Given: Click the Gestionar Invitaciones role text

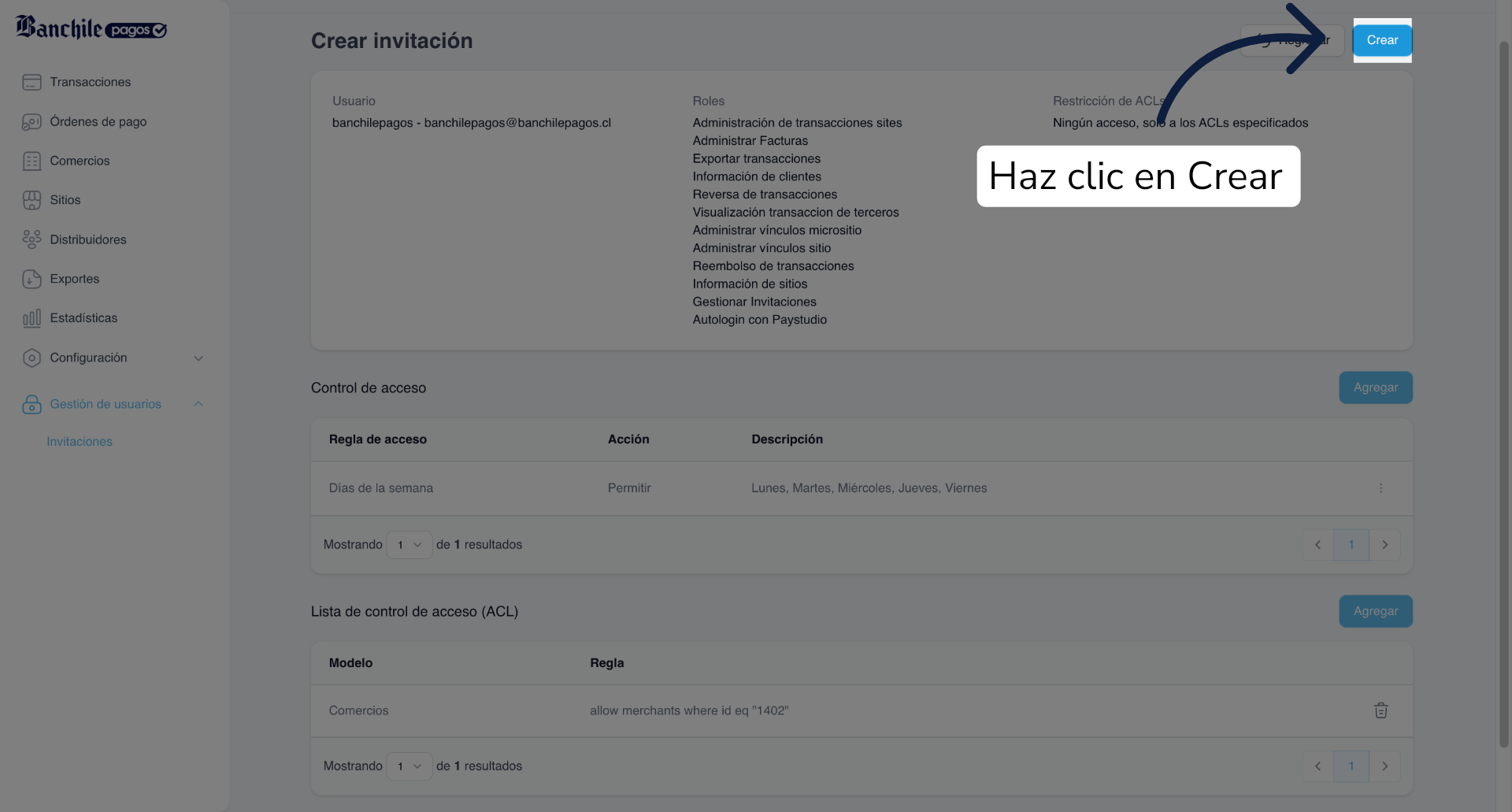Looking at the screenshot, I should click(754, 302).
